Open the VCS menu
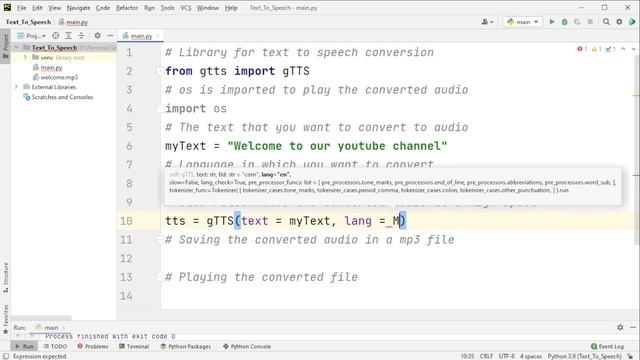Image resolution: width=640 pixels, height=360 pixels. pos(186,8)
